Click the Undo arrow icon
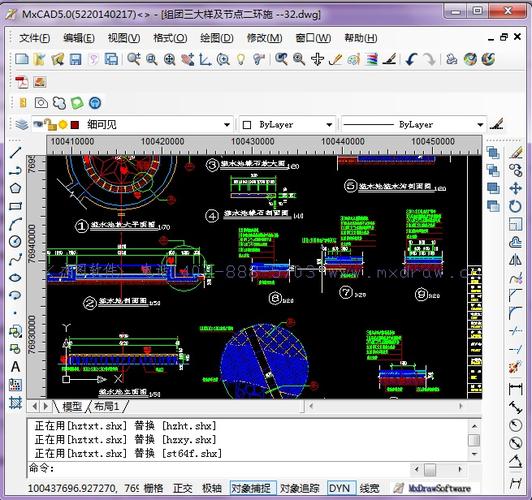The image size is (532, 500). coord(412,59)
